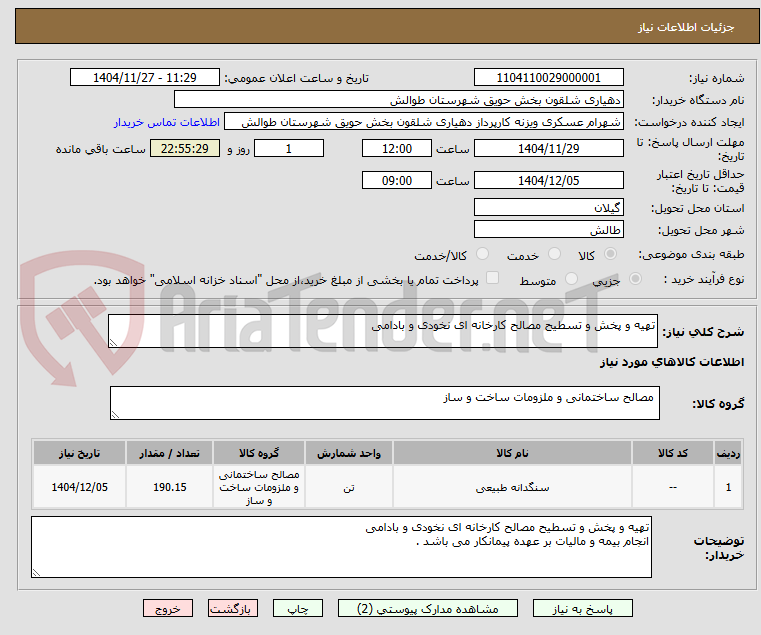
Task: Toggle the Islamic treasury payment checkbox
Action: pyautogui.click(x=493, y=278)
